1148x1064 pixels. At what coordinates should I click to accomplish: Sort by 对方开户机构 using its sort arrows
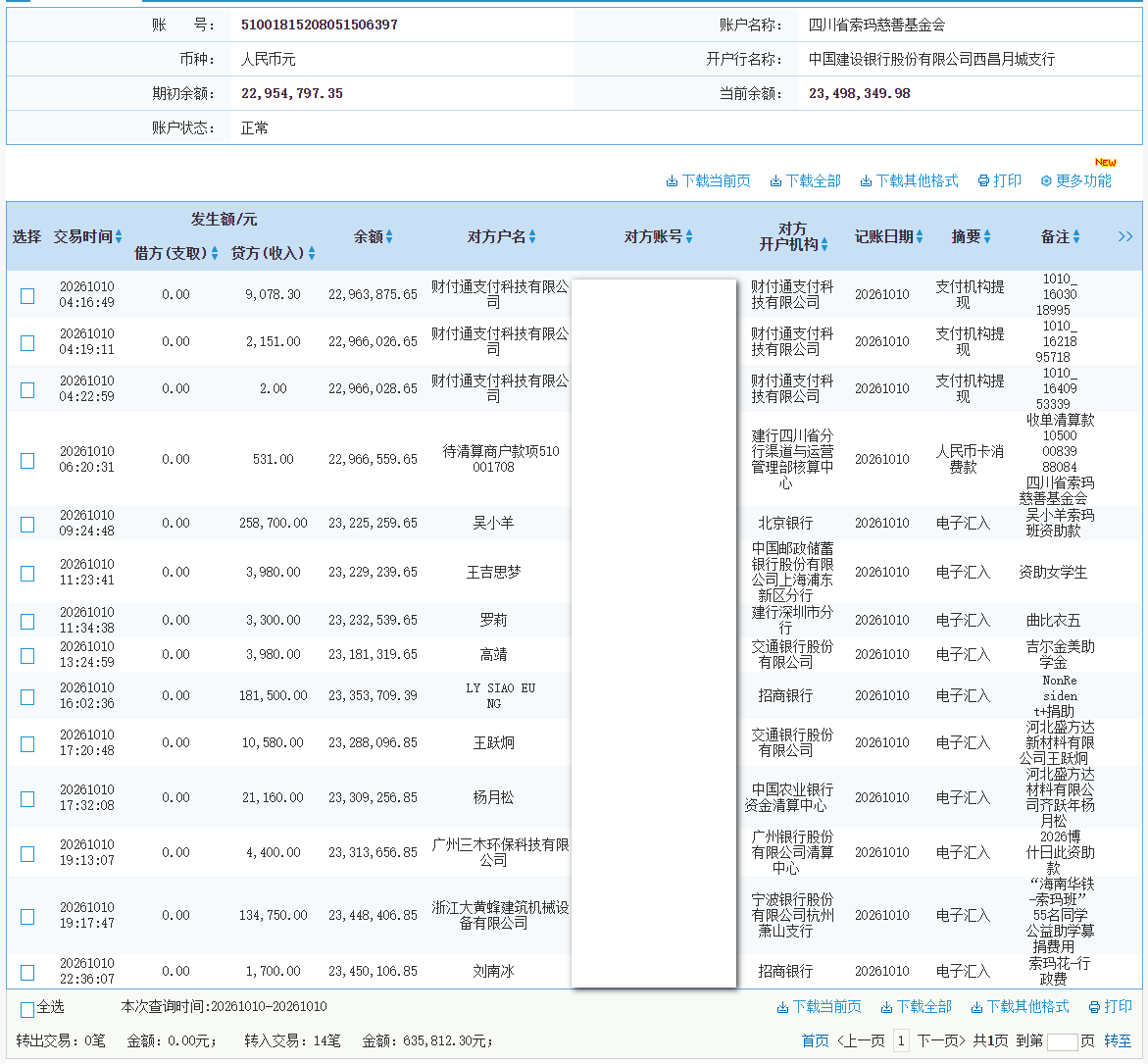coord(824,244)
